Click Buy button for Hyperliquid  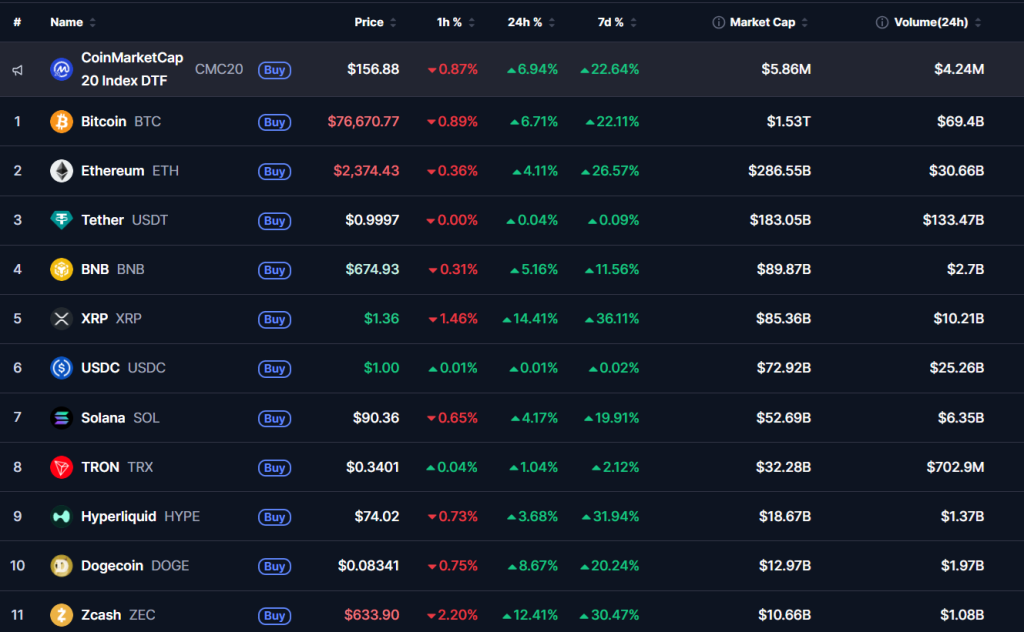click(x=274, y=517)
